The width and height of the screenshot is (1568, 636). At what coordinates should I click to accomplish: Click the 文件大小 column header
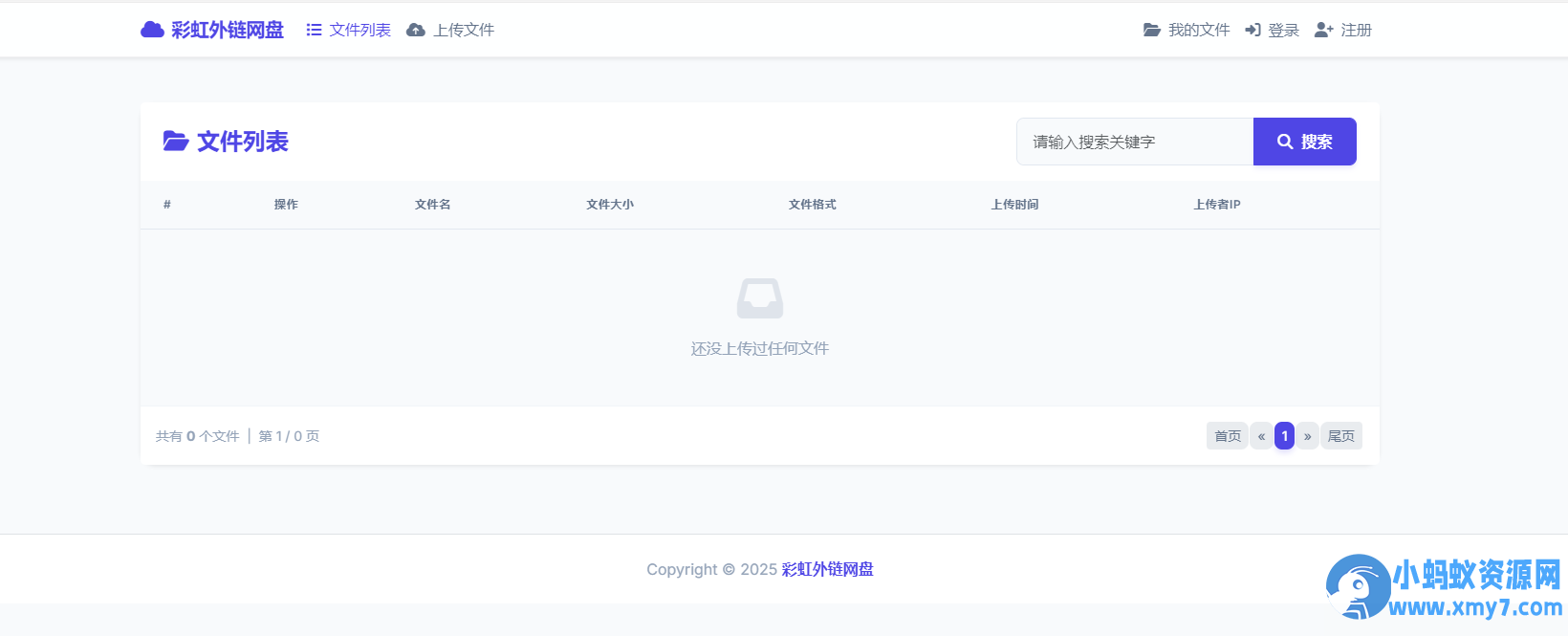point(610,205)
